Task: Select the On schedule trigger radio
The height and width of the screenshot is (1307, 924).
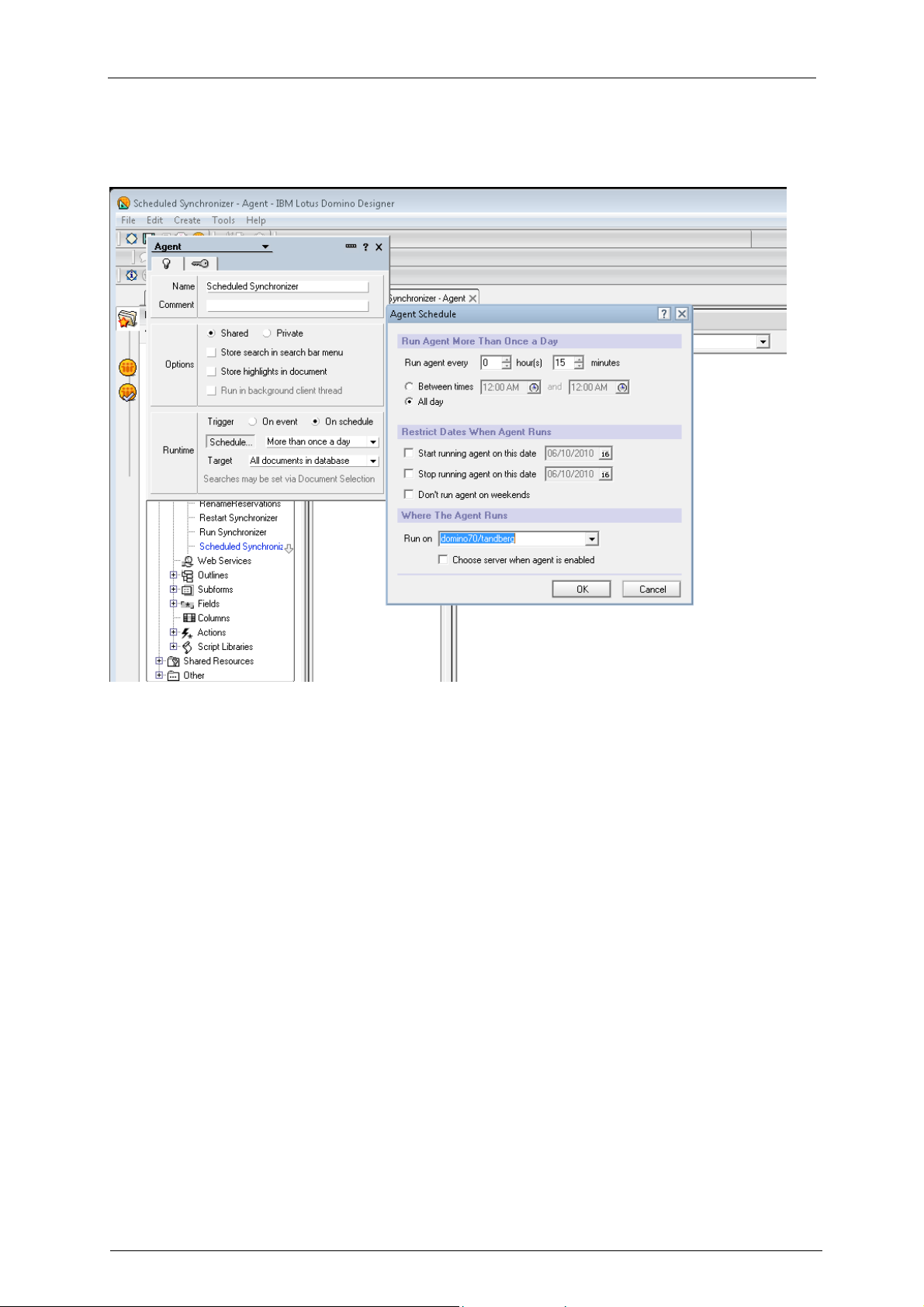Action: pos(315,422)
